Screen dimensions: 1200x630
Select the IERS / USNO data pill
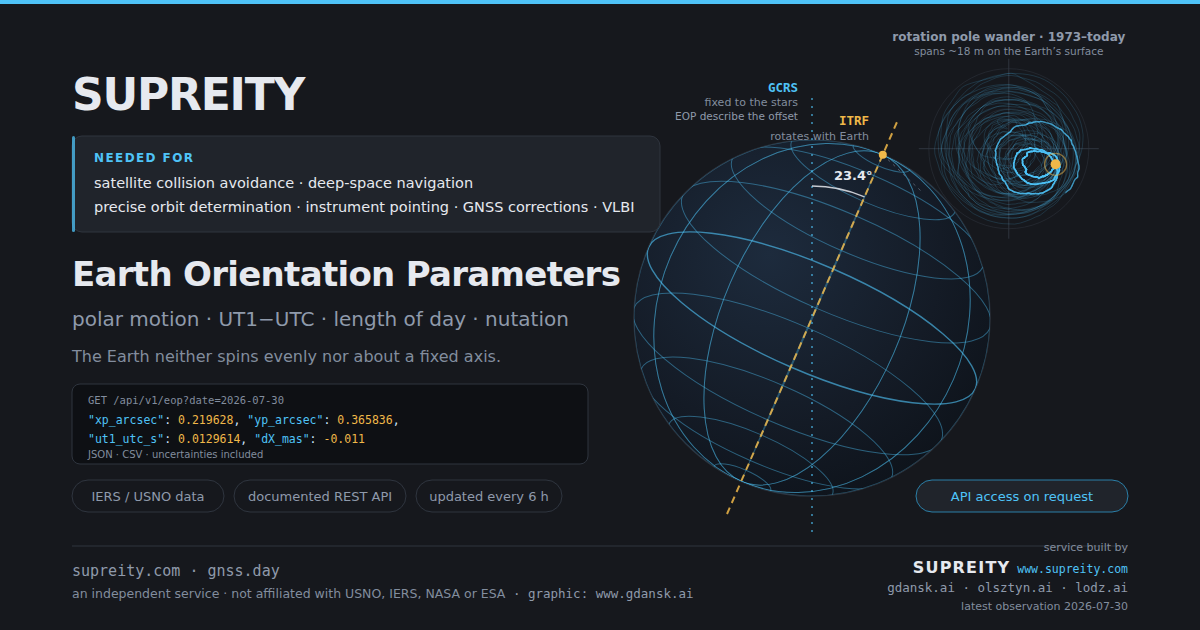pyautogui.click(x=148, y=496)
